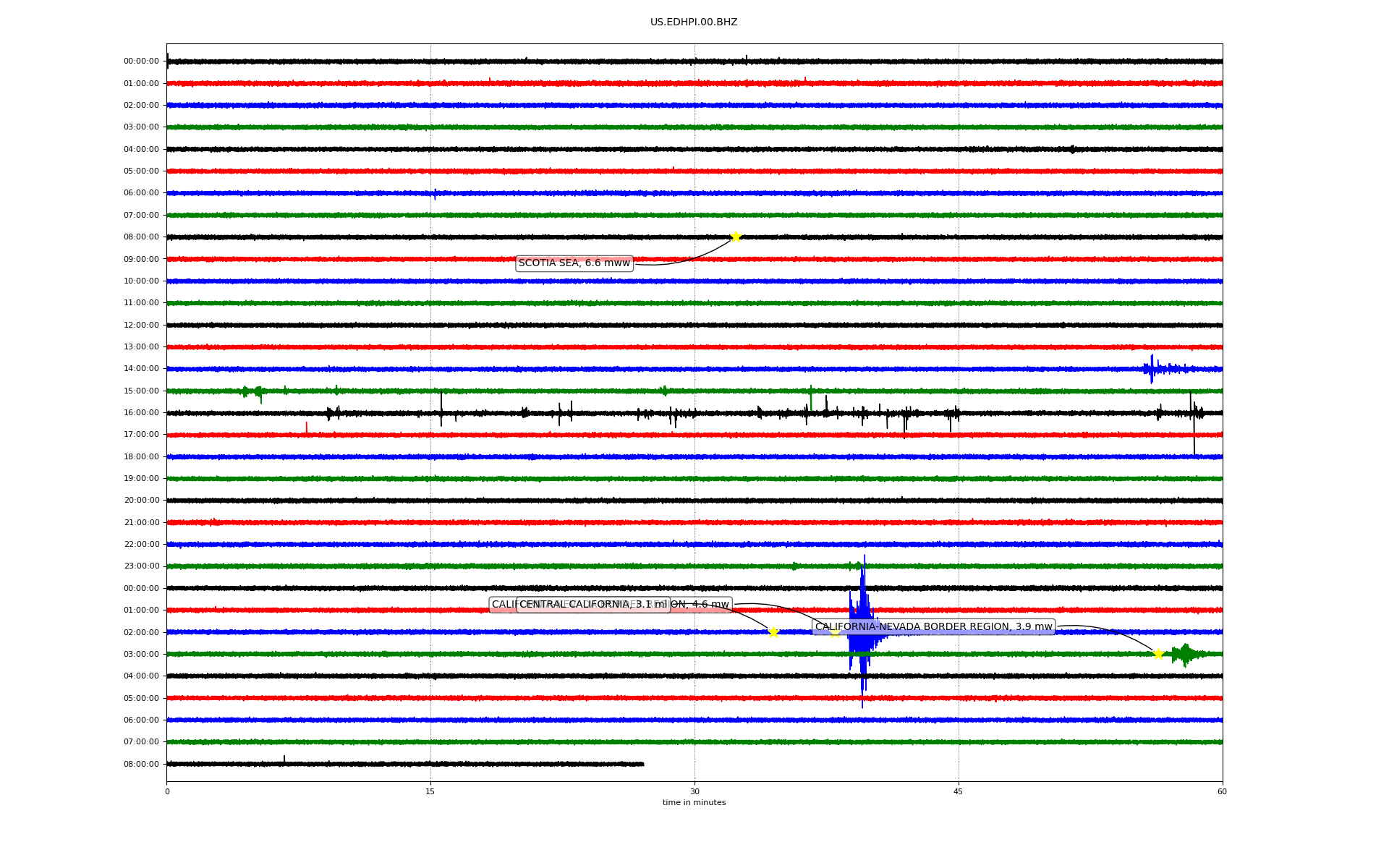The image size is (1389, 868).
Task: Click the 'time in minutes' axis label
Action: (x=694, y=802)
